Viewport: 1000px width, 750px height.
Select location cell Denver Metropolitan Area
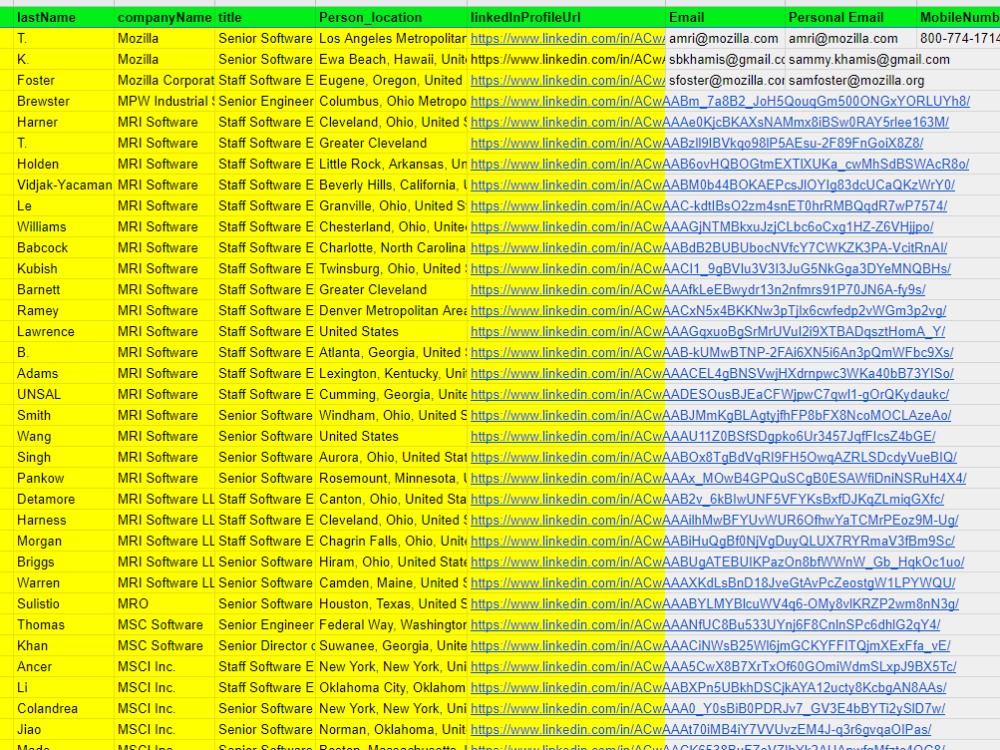point(392,311)
